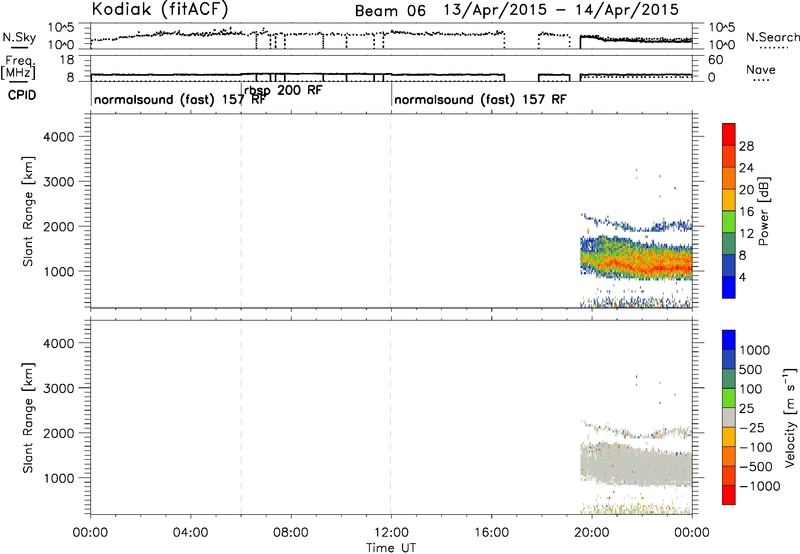Image resolution: width=800 pixels, height=554 pixels.
Task: Click the 08:00 time axis label
Action: [291, 533]
